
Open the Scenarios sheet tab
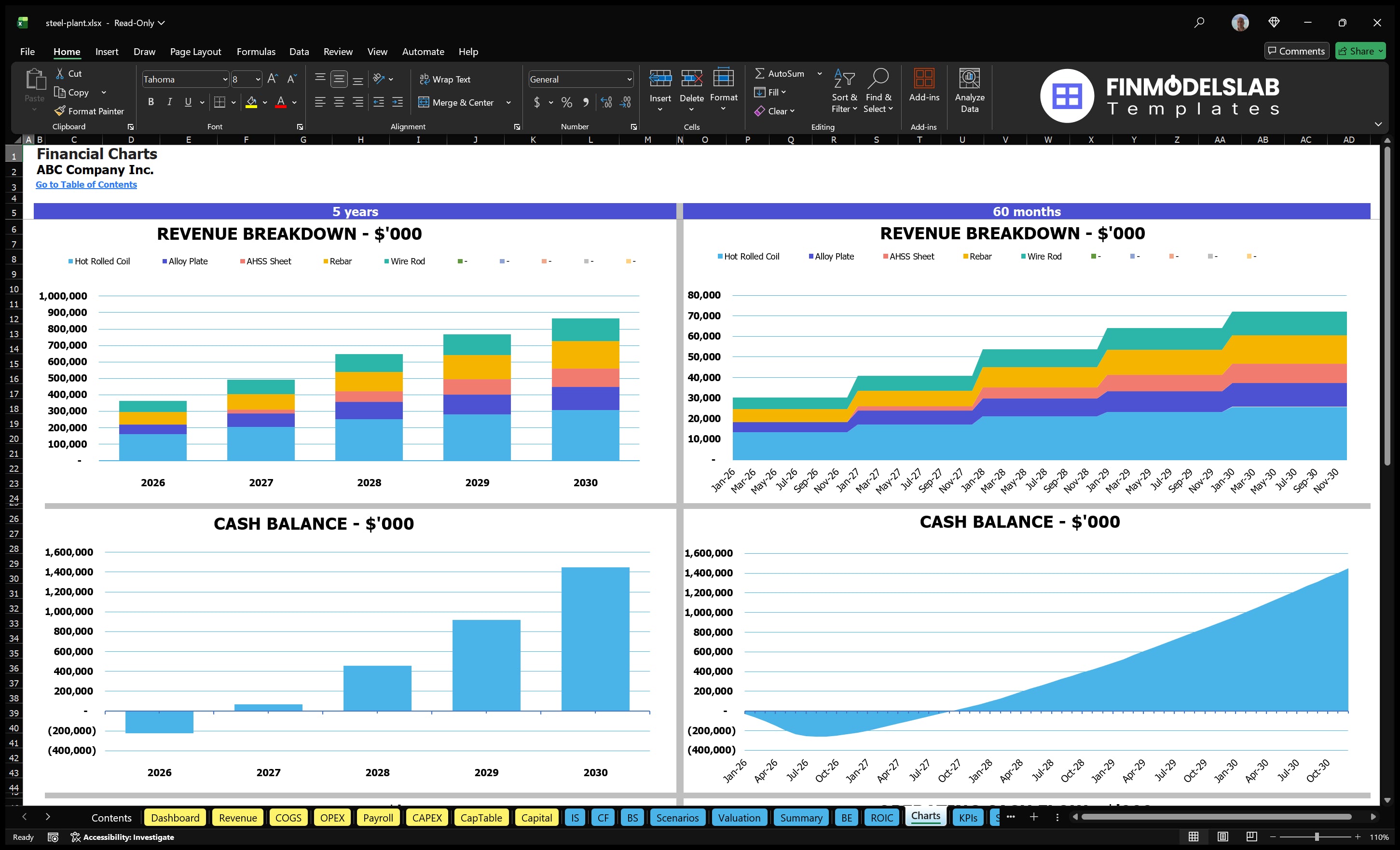click(677, 818)
